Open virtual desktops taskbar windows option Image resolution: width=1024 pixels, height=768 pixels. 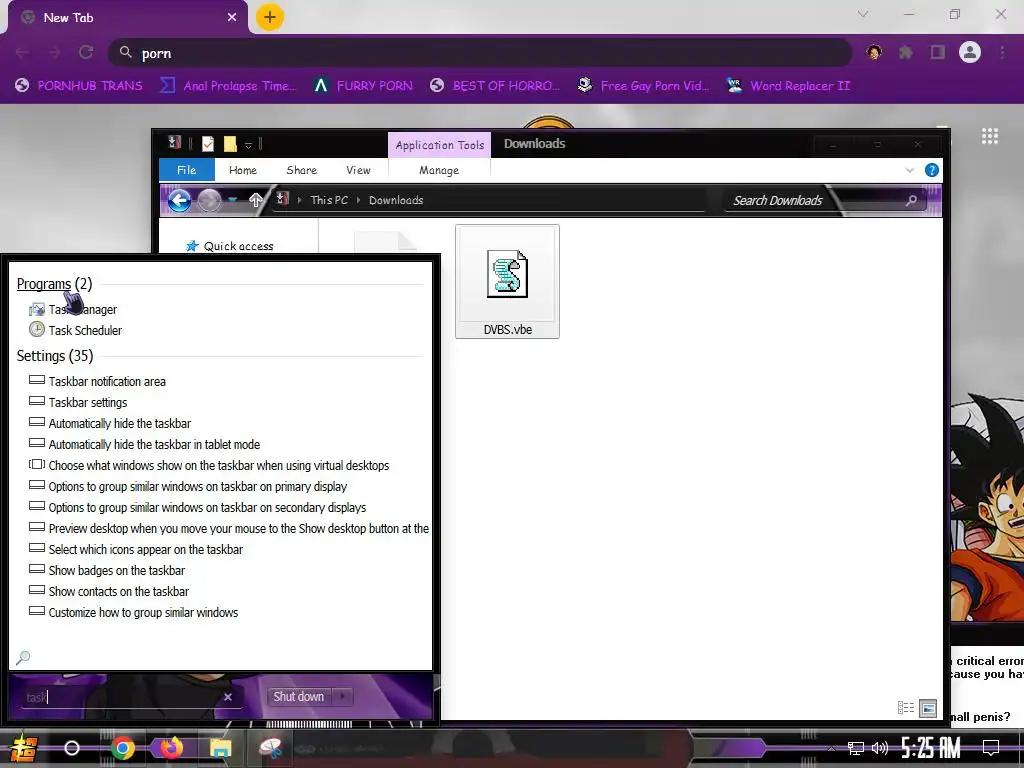coord(209,464)
